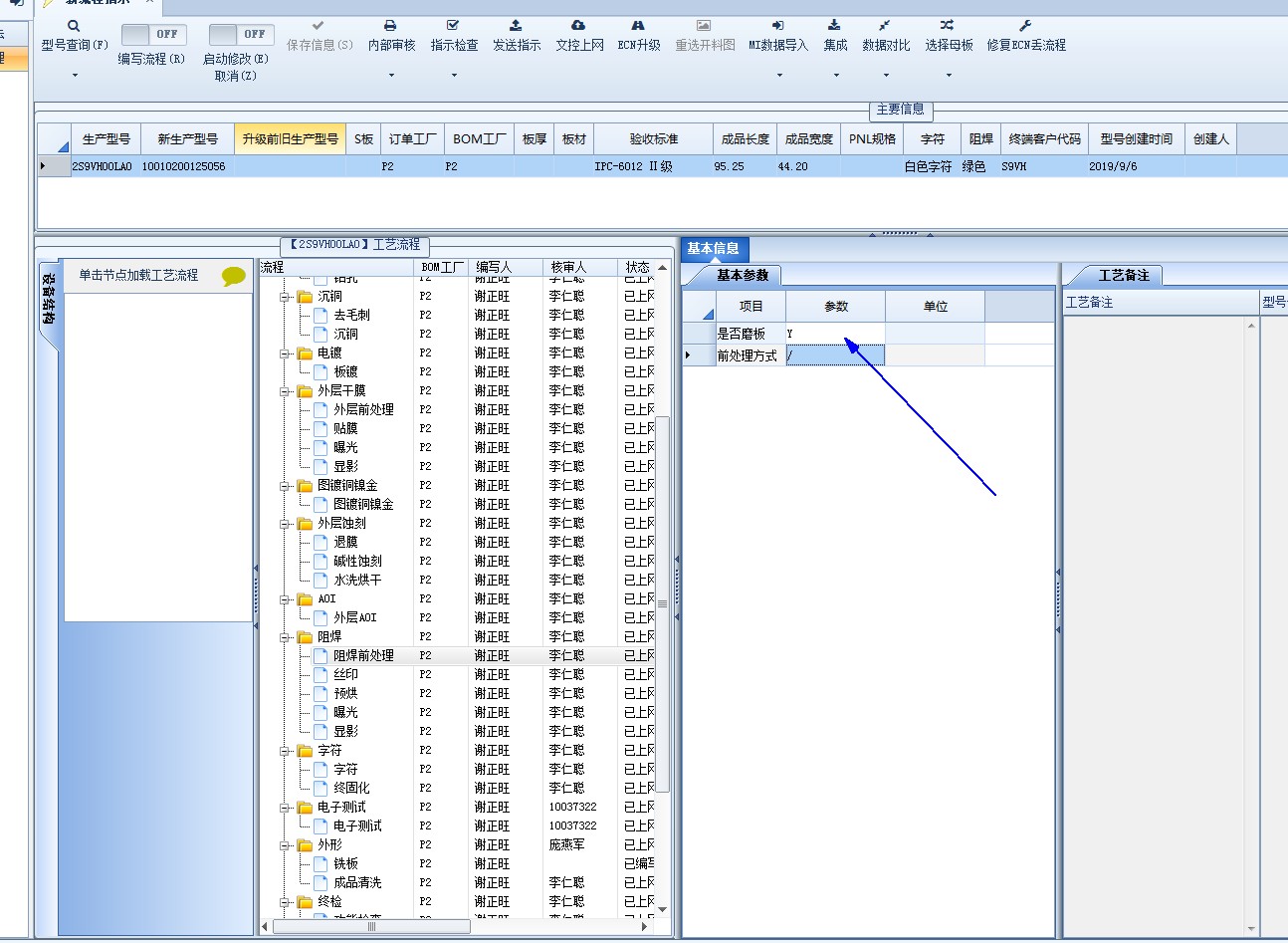Open the MI数据导入 import icon
This screenshot has width=1288, height=943.
point(778,26)
